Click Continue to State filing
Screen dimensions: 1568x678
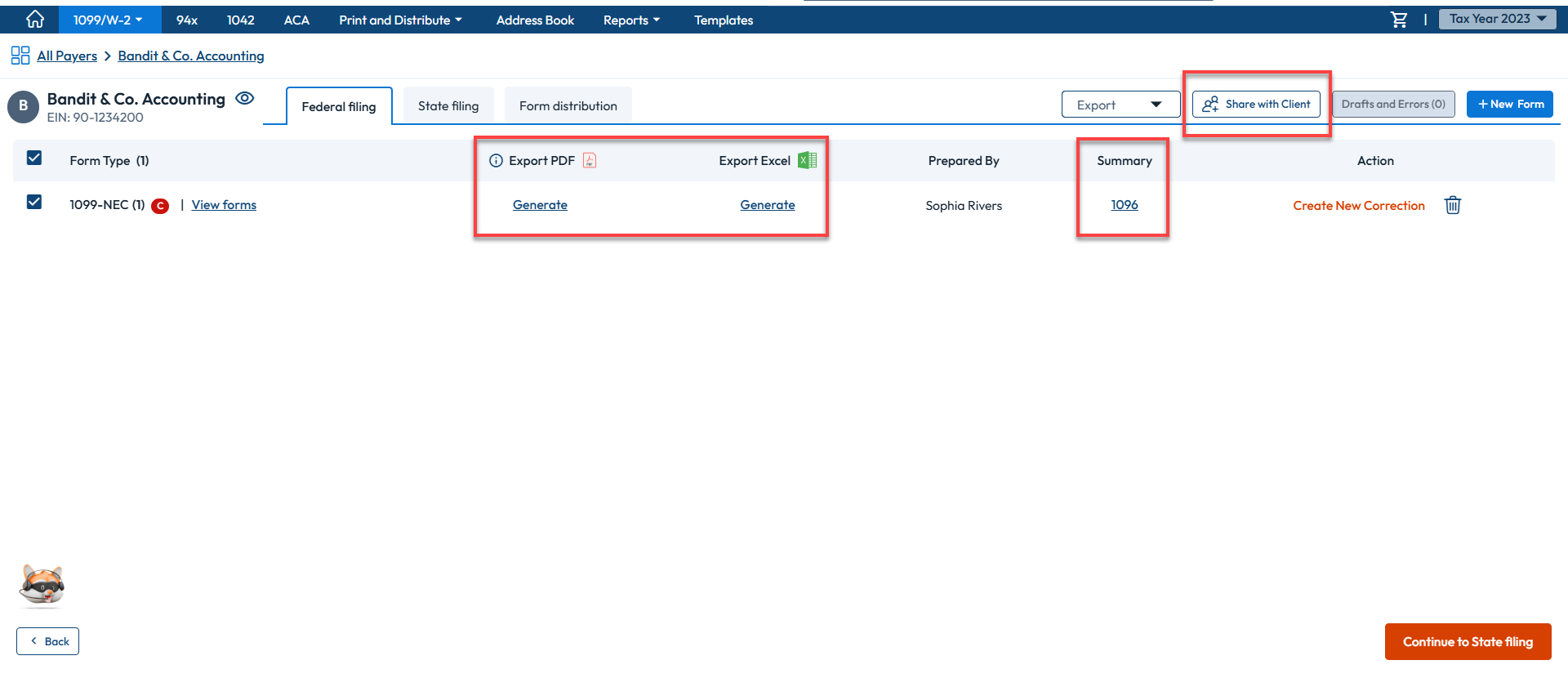(x=1468, y=642)
